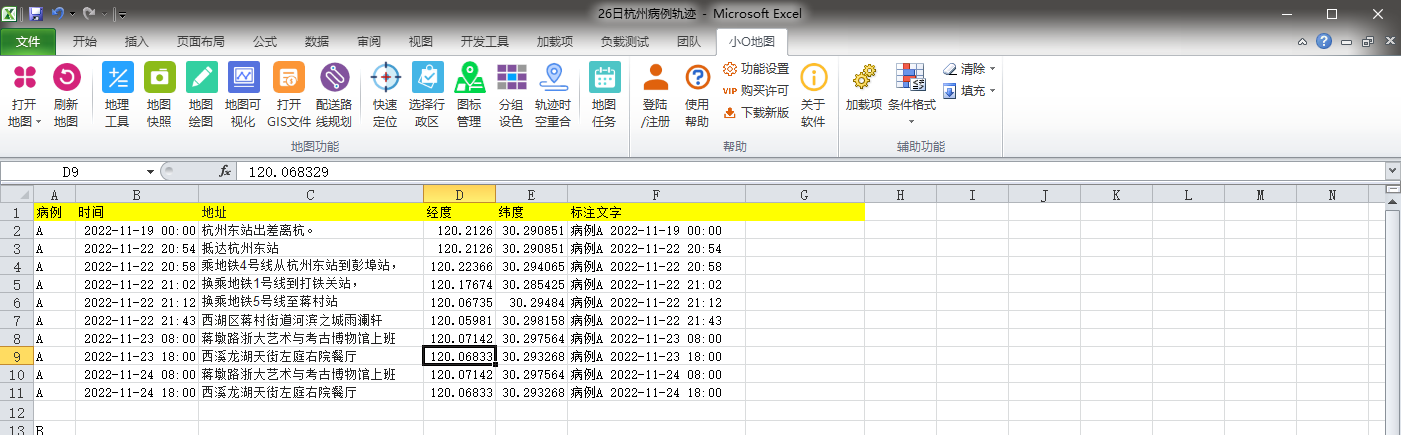
Task: Switch to the 公式 formulas tab
Action: coord(265,42)
